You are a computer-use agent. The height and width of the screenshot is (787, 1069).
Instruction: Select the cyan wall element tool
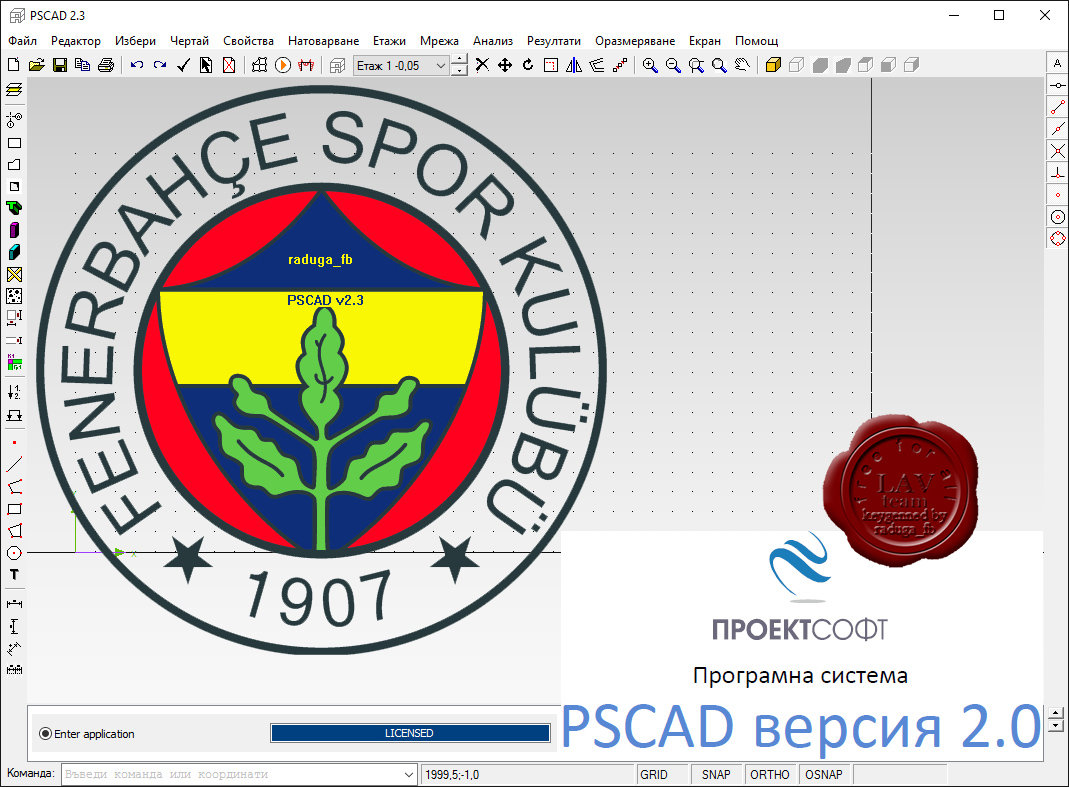(14, 252)
